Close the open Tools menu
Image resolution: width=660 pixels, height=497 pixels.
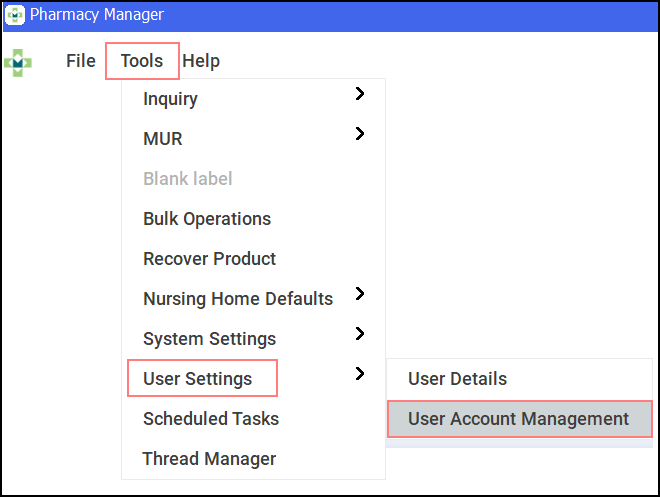point(142,61)
